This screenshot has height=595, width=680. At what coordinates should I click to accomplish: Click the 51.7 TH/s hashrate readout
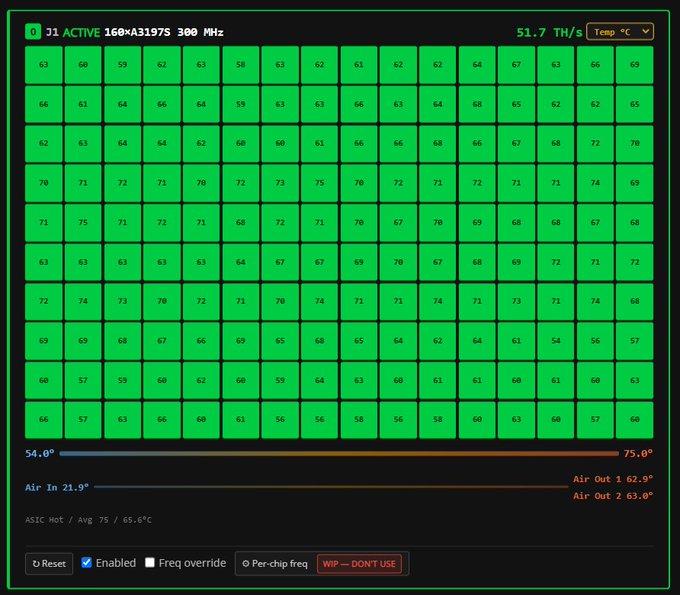point(549,32)
